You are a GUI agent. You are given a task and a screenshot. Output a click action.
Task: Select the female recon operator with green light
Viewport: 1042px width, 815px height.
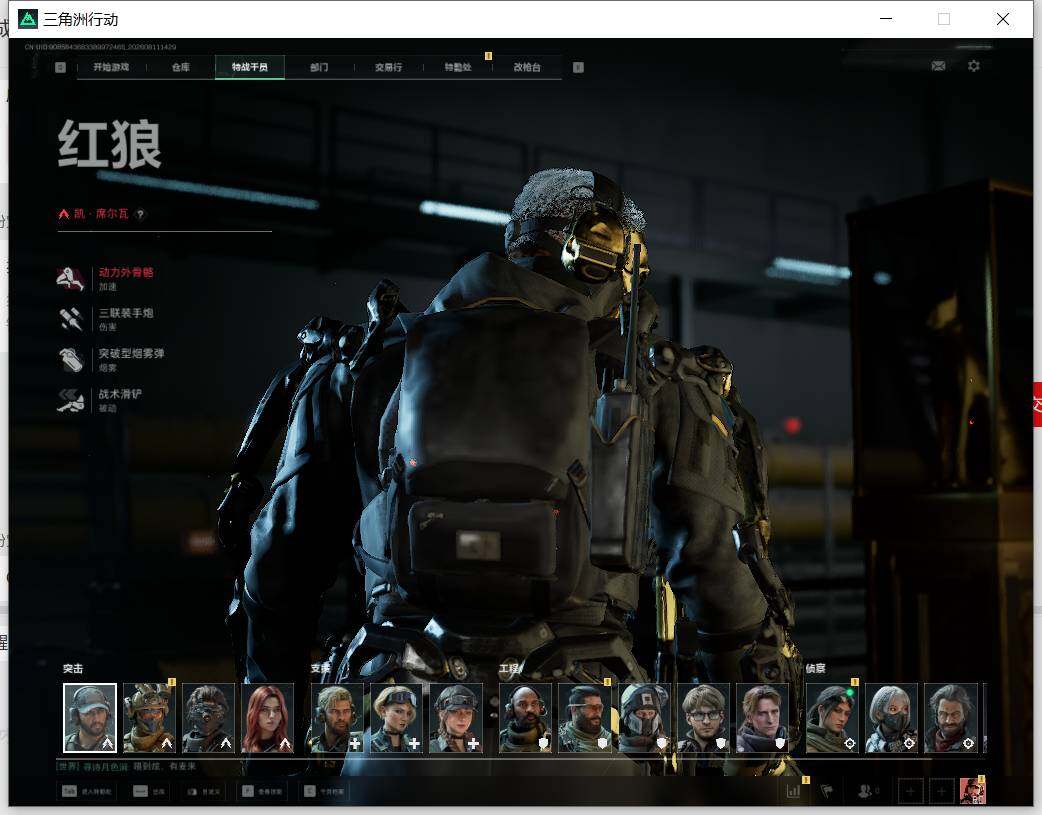pyautogui.click(x=832, y=718)
